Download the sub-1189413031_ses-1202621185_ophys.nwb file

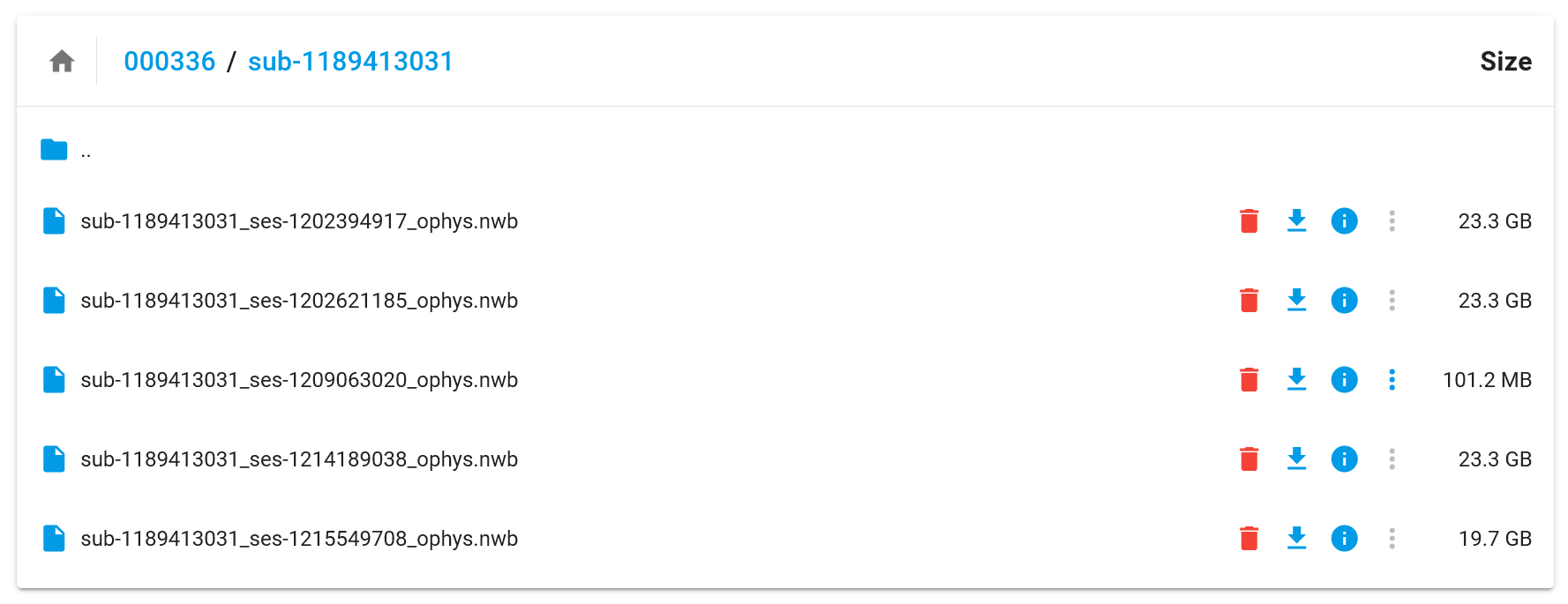(1296, 300)
